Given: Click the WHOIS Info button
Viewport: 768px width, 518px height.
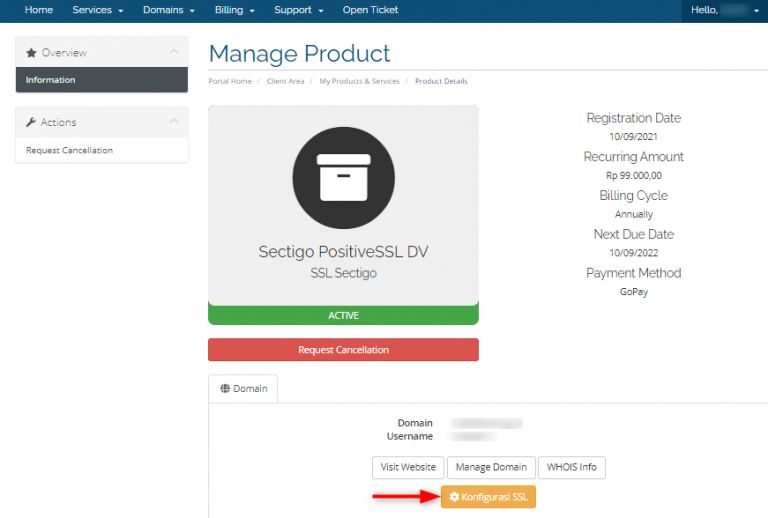Looking at the screenshot, I should click(572, 467).
